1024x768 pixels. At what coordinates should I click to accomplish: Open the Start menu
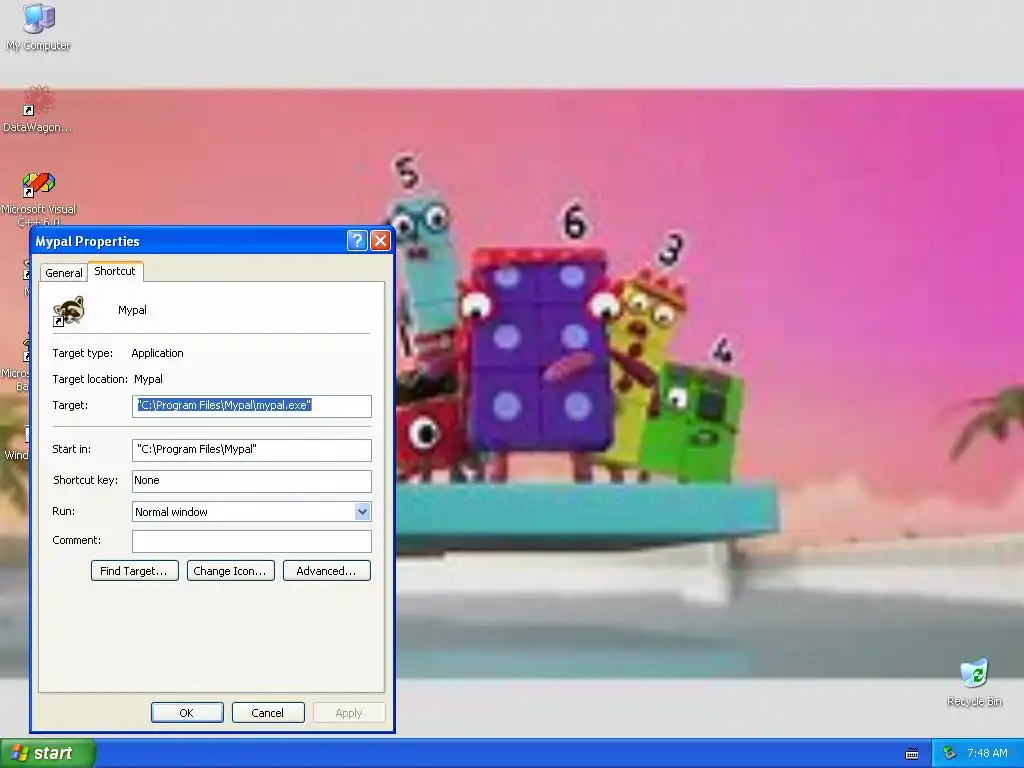(x=48, y=753)
